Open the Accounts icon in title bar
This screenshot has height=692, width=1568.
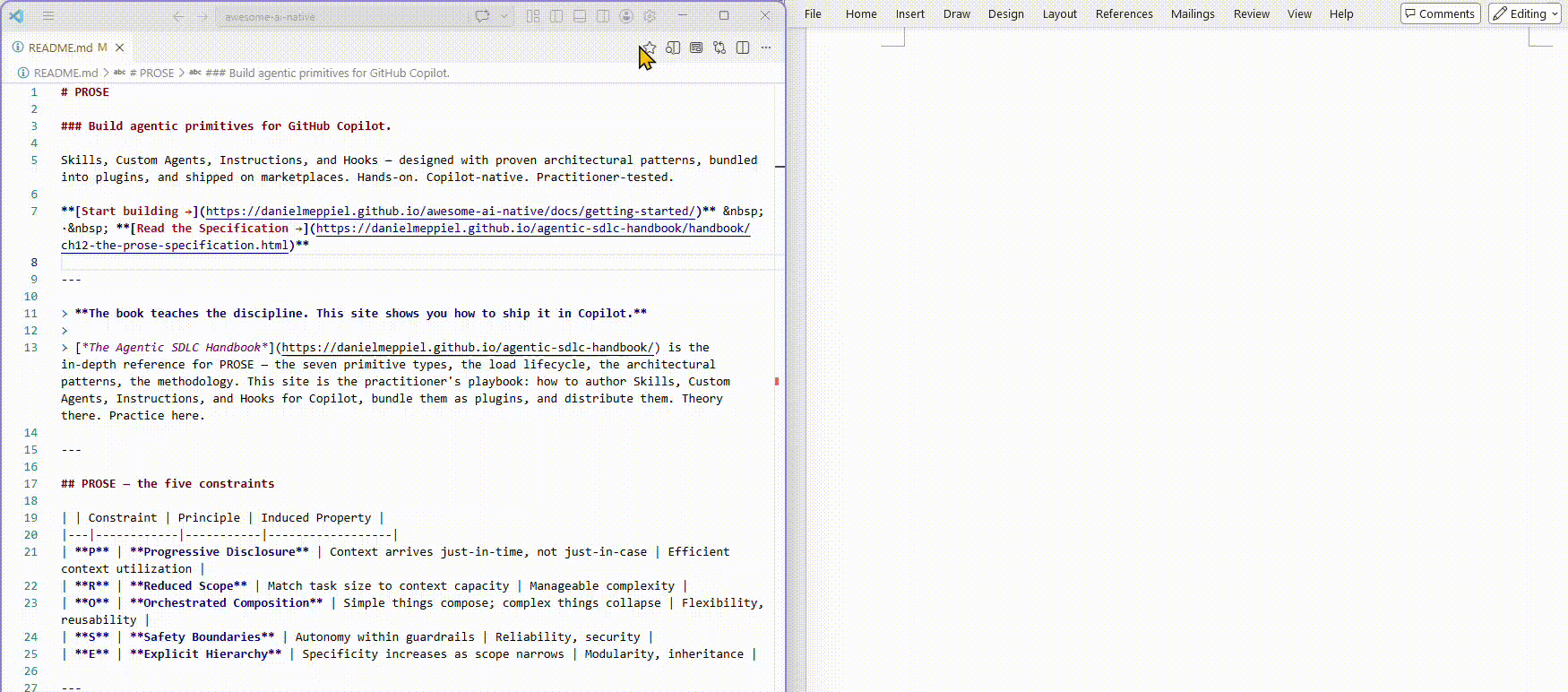[x=626, y=16]
